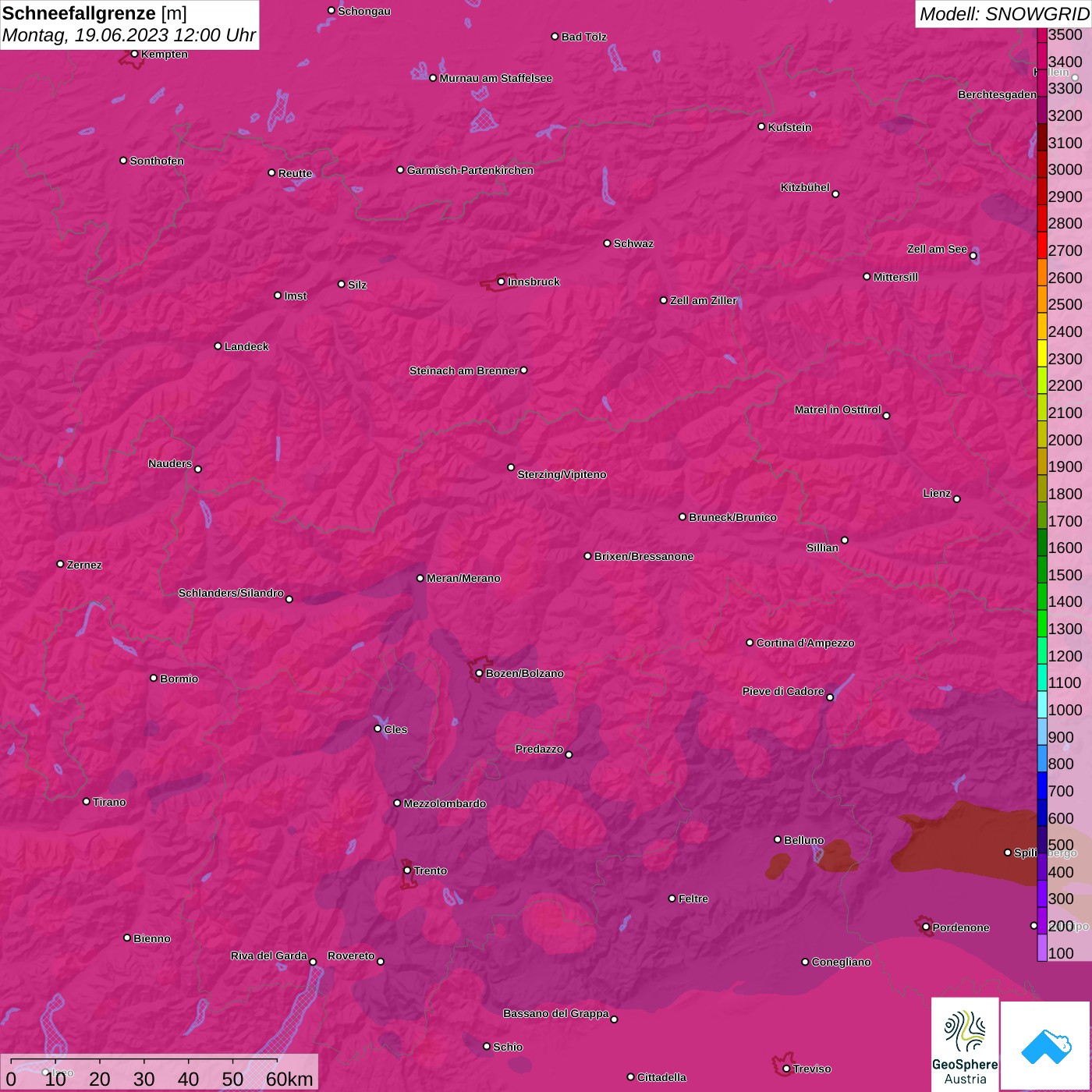Click the Bad Tölz label
Viewport: 1092px width, 1092px height.
click(x=583, y=37)
